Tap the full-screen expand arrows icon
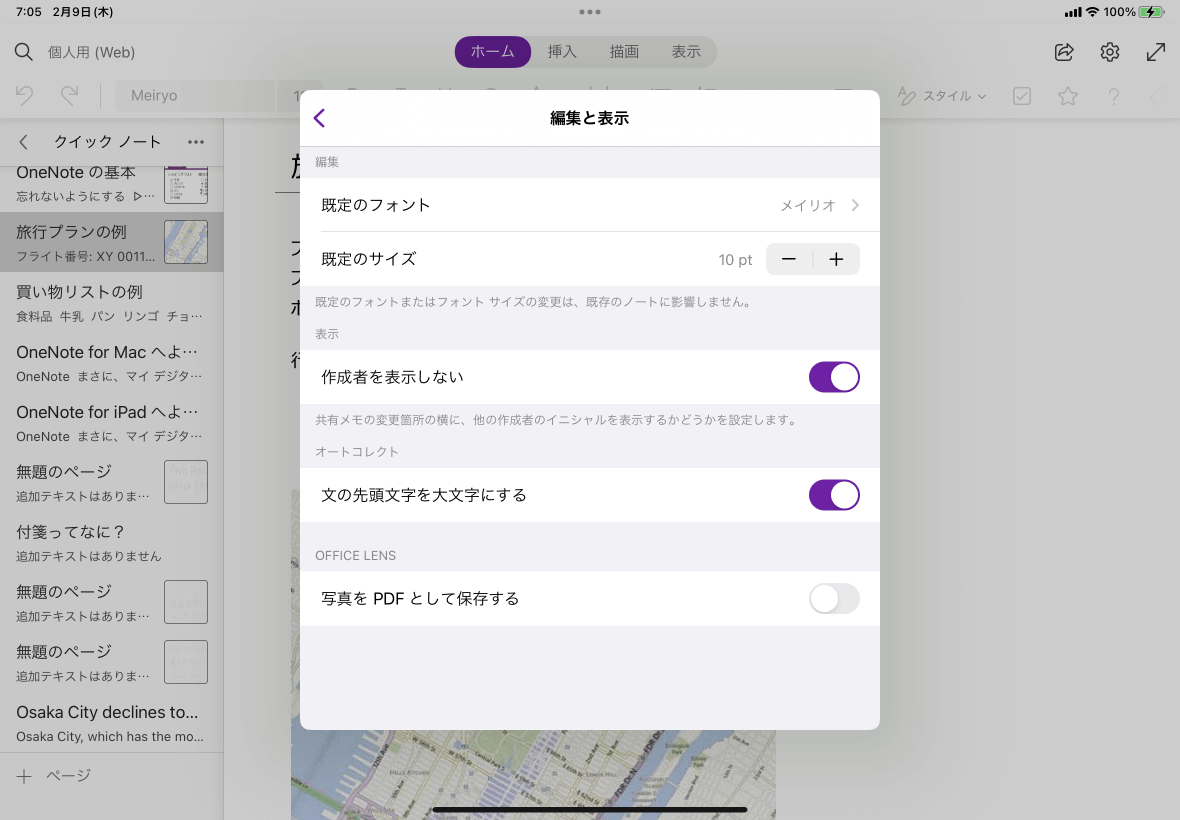 point(1155,52)
